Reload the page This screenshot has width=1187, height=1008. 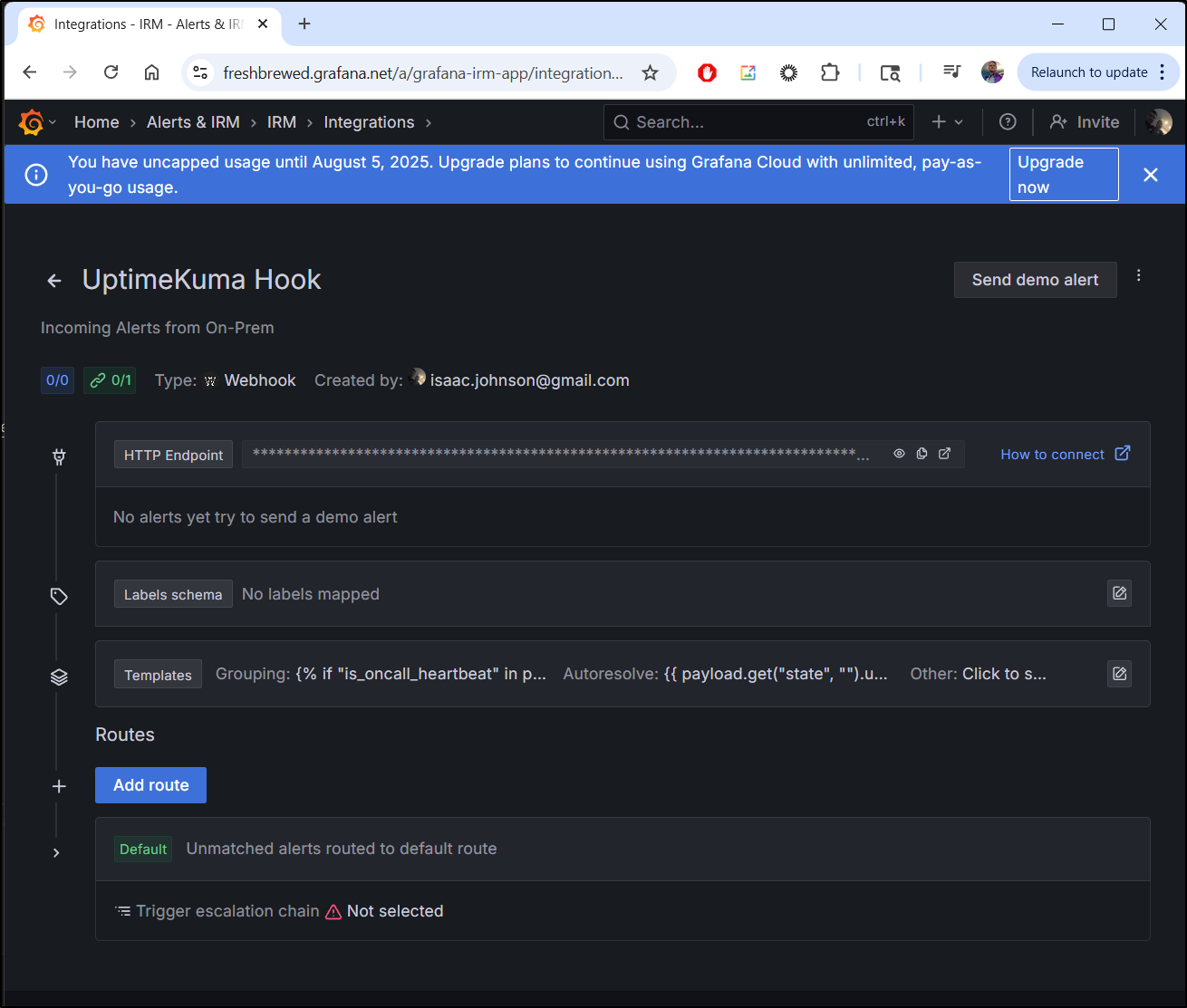(x=111, y=72)
